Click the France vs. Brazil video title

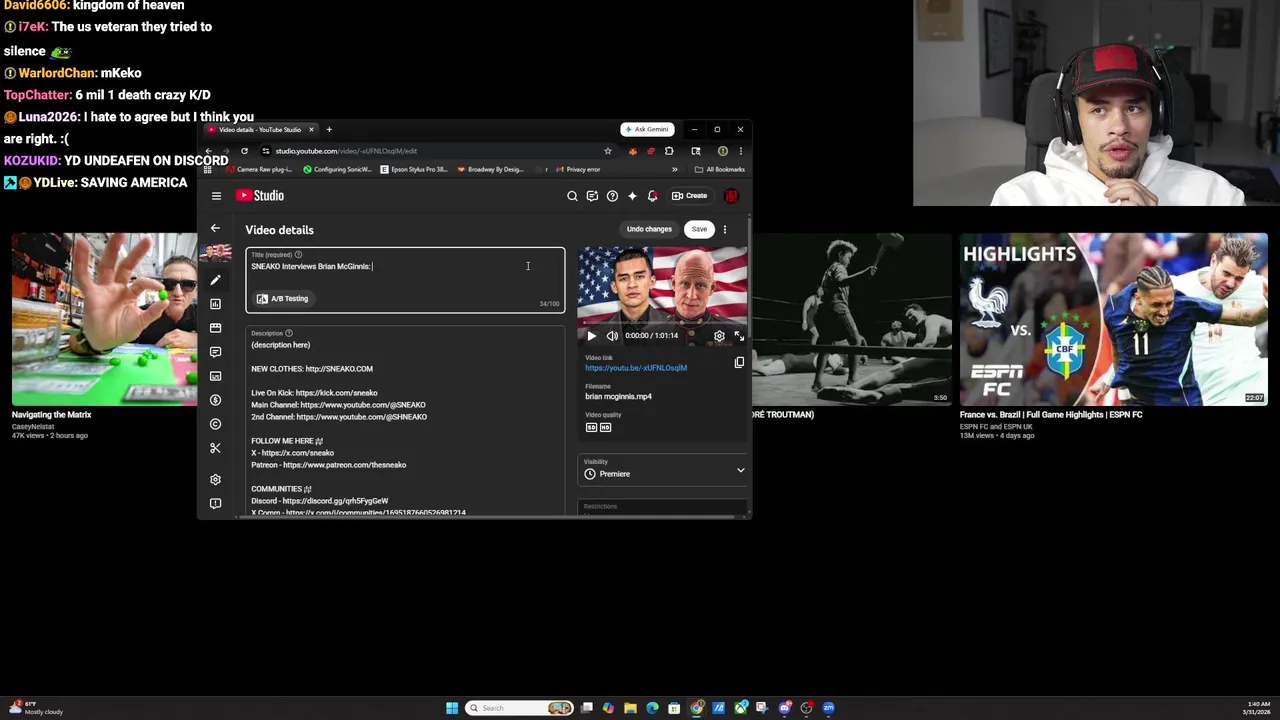(1051, 414)
